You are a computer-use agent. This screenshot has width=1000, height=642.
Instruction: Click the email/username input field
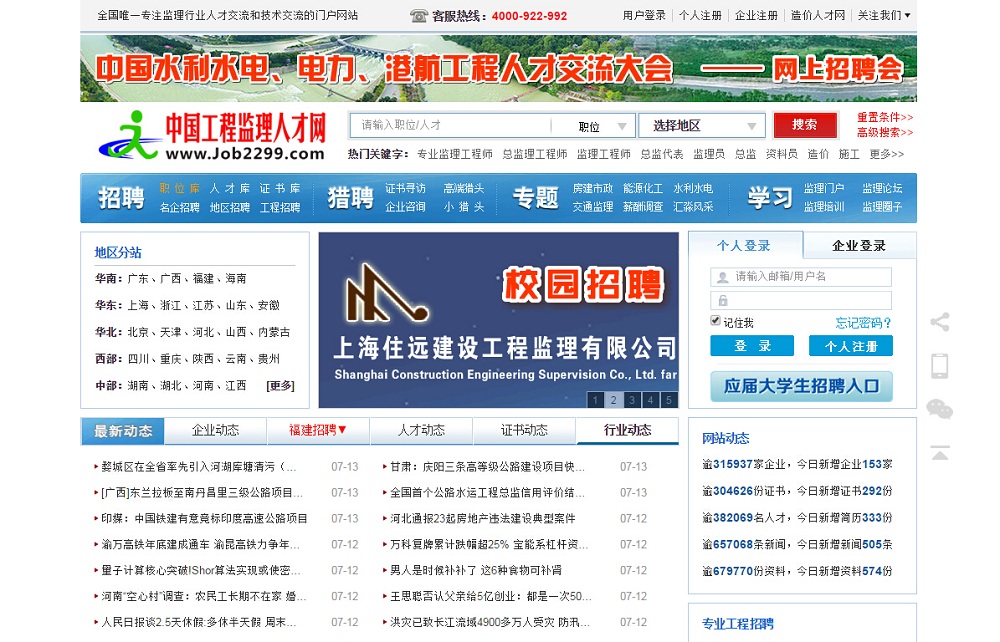(801, 277)
